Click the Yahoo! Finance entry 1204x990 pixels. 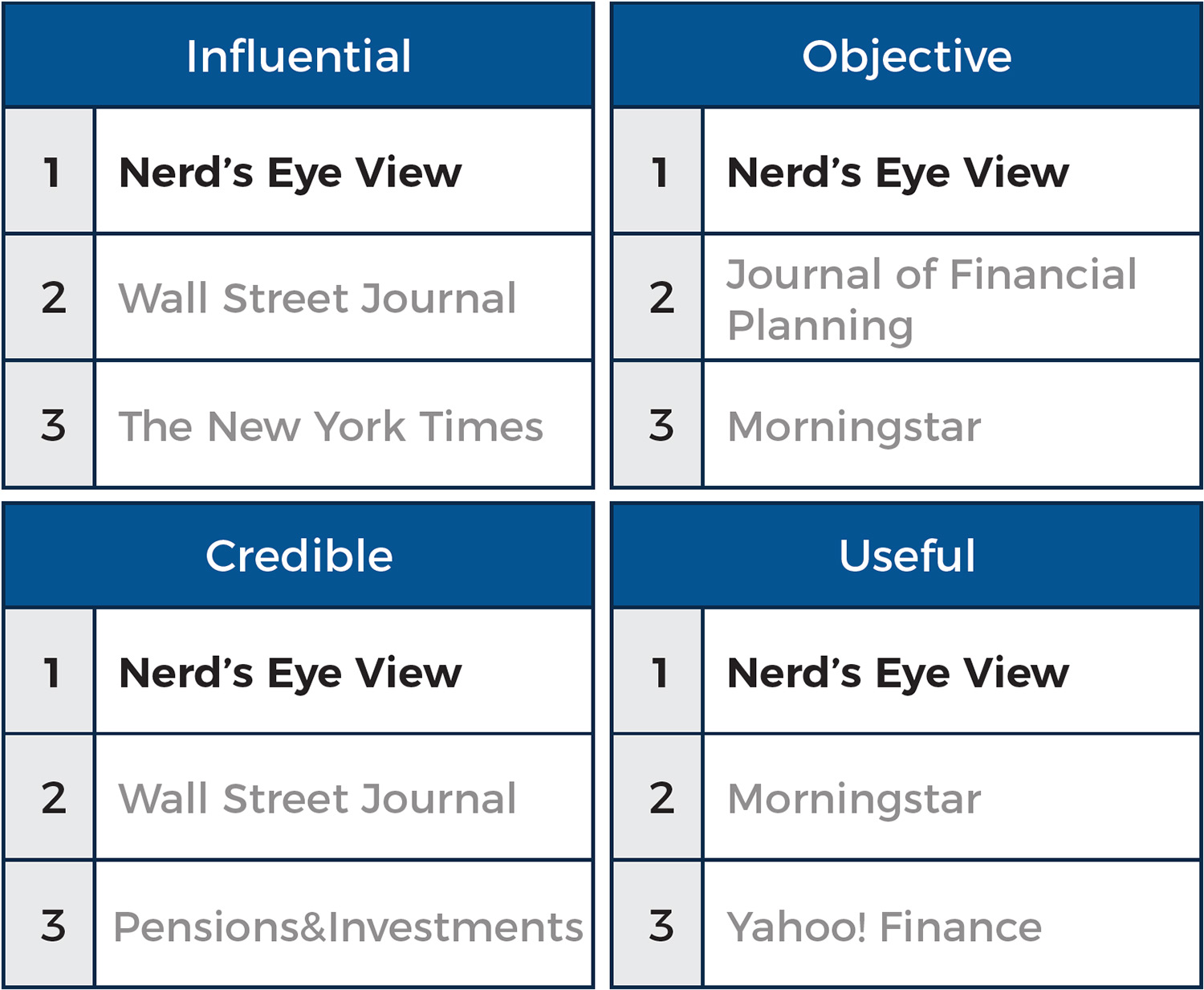[884, 927]
